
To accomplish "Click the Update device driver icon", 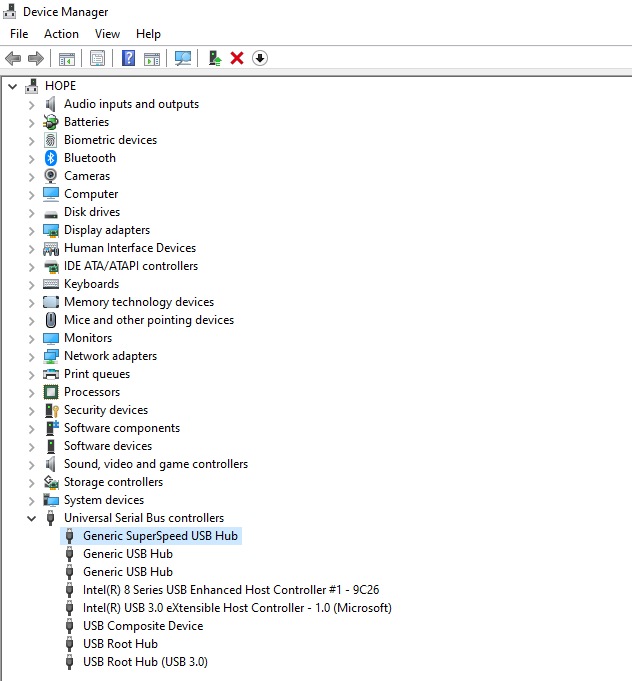I will (215, 58).
